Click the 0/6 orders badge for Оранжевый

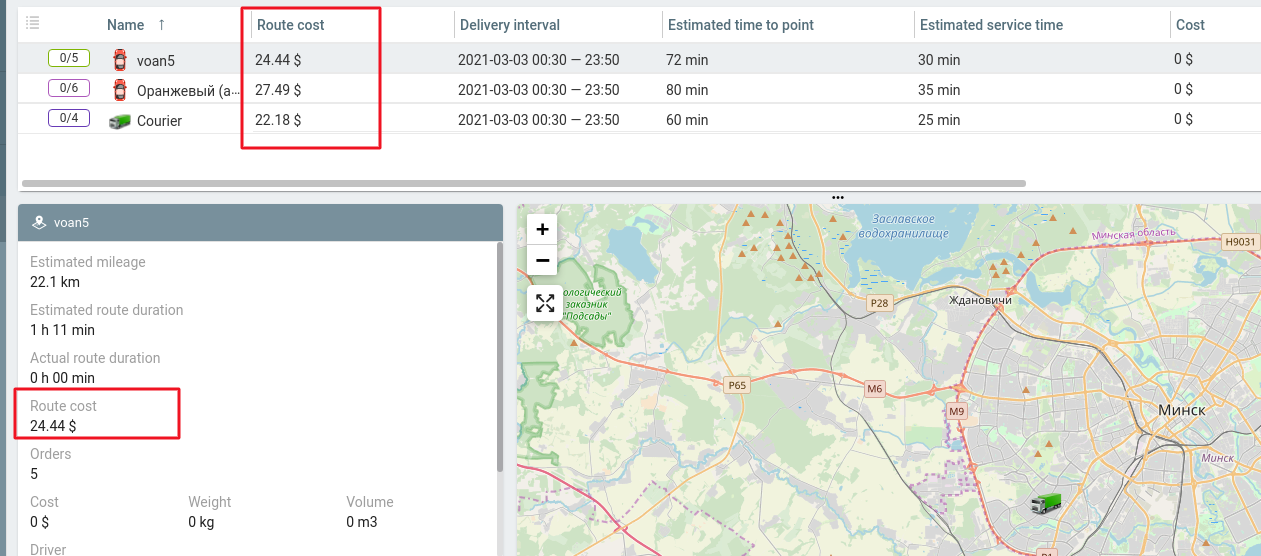(x=69, y=88)
